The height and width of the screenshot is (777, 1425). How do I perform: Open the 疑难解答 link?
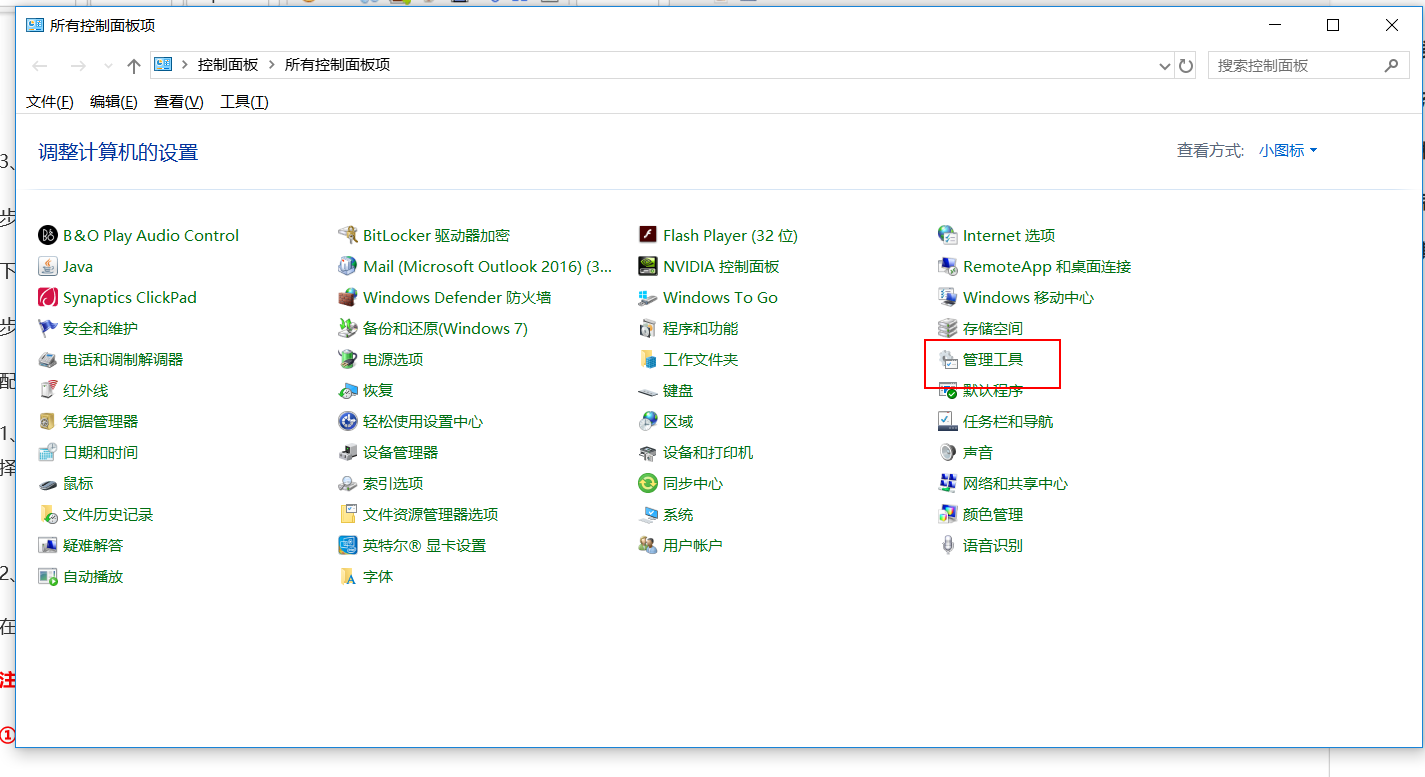point(93,546)
